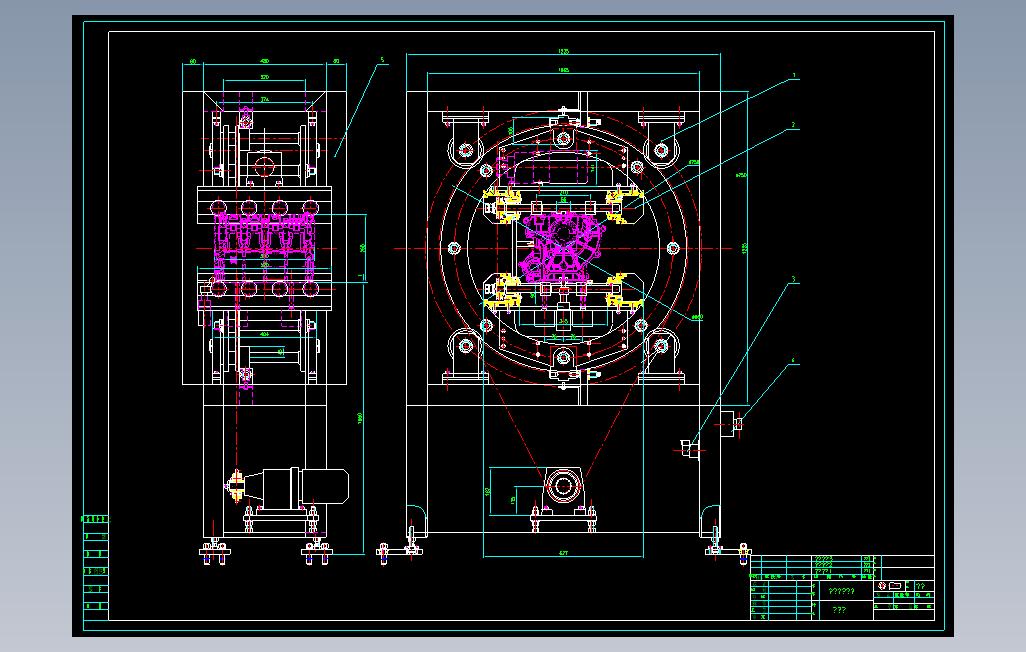
Task: Click the projection symbol in title block
Action: coord(890,586)
